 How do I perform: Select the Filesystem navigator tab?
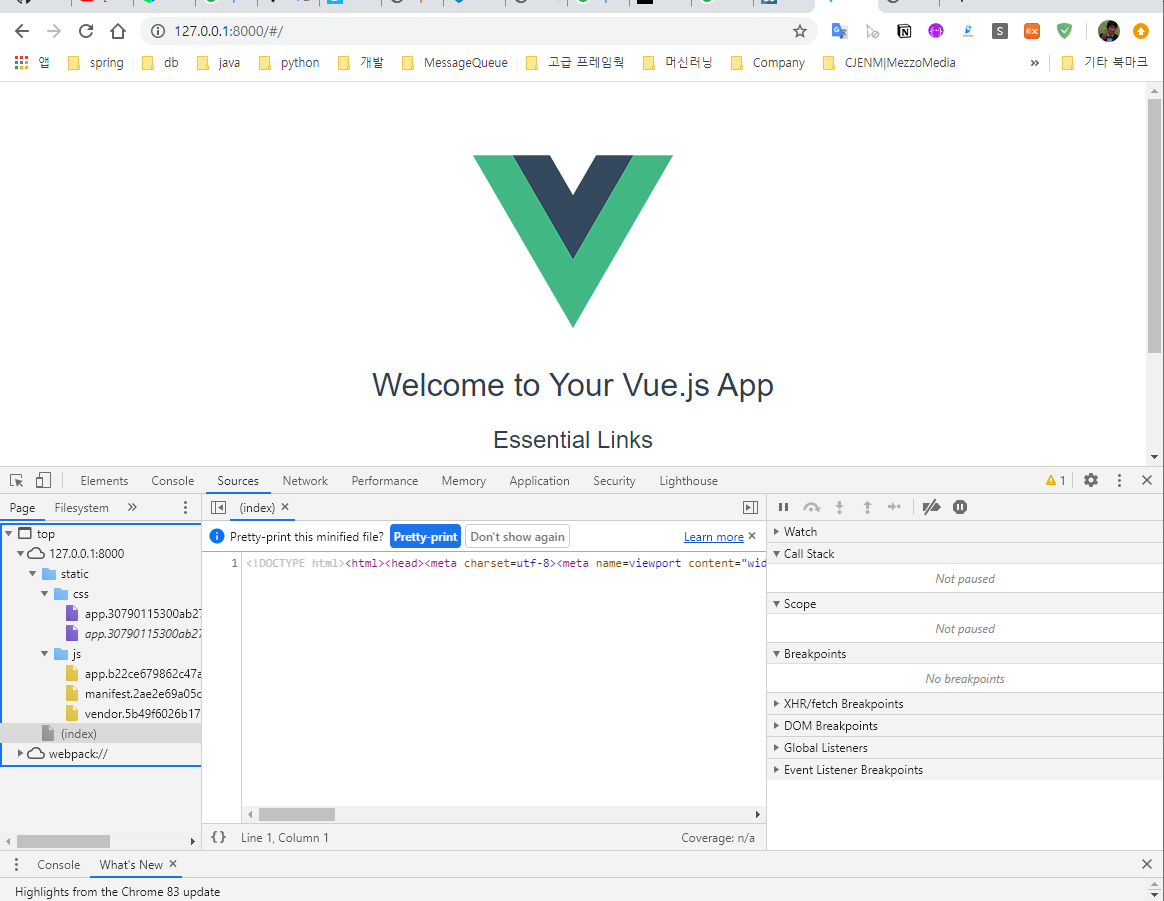(x=82, y=508)
